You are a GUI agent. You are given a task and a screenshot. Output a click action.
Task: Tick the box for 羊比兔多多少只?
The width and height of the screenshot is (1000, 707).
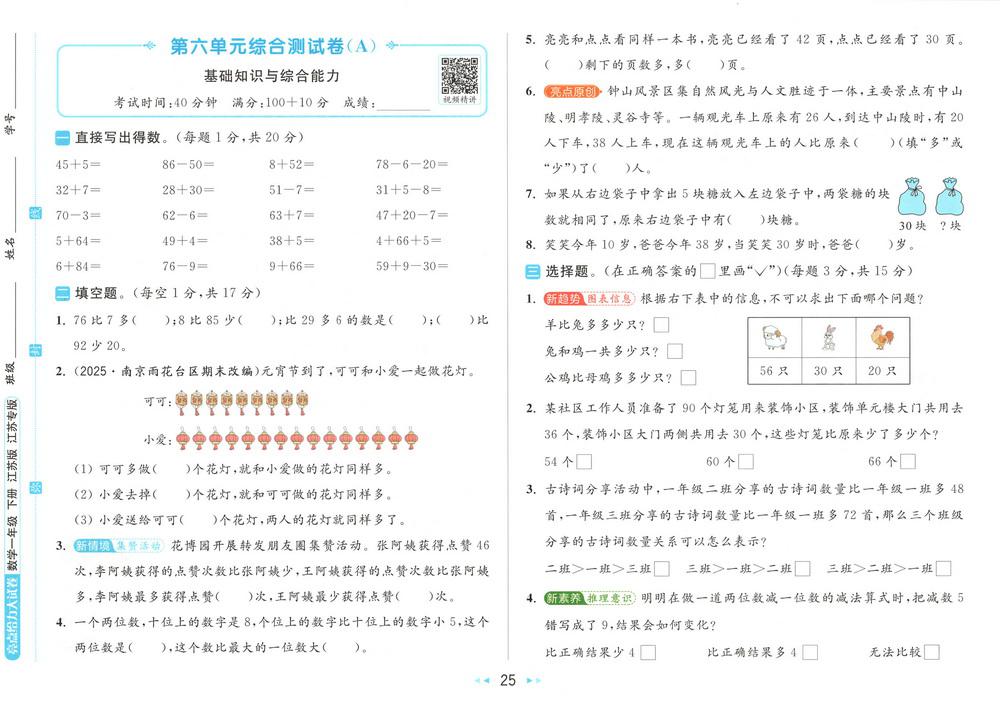(x=661, y=325)
